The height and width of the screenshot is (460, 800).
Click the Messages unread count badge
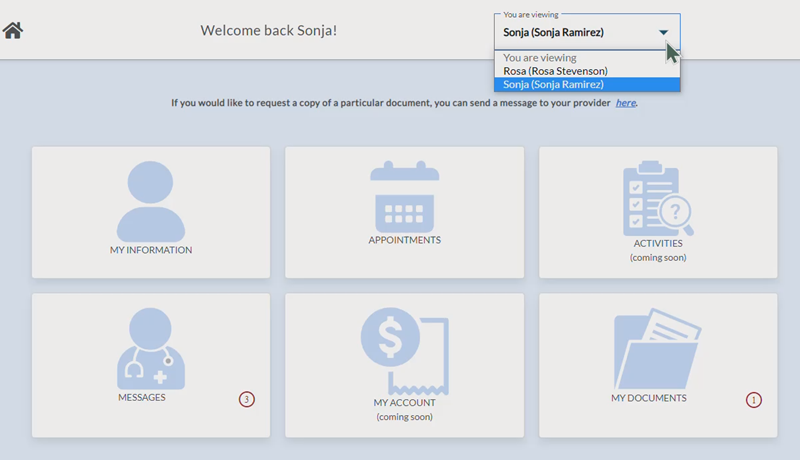tap(247, 400)
